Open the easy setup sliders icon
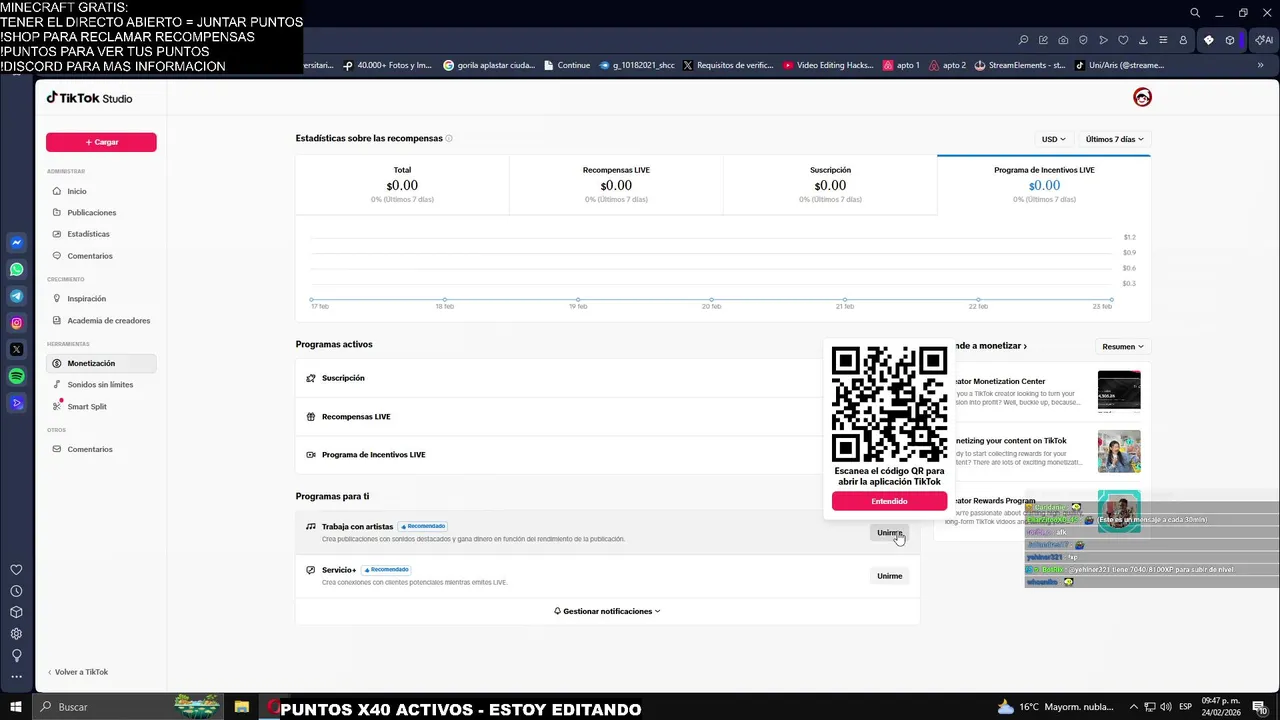This screenshot has width=1280, height=720. click(x=1163, y=40)
